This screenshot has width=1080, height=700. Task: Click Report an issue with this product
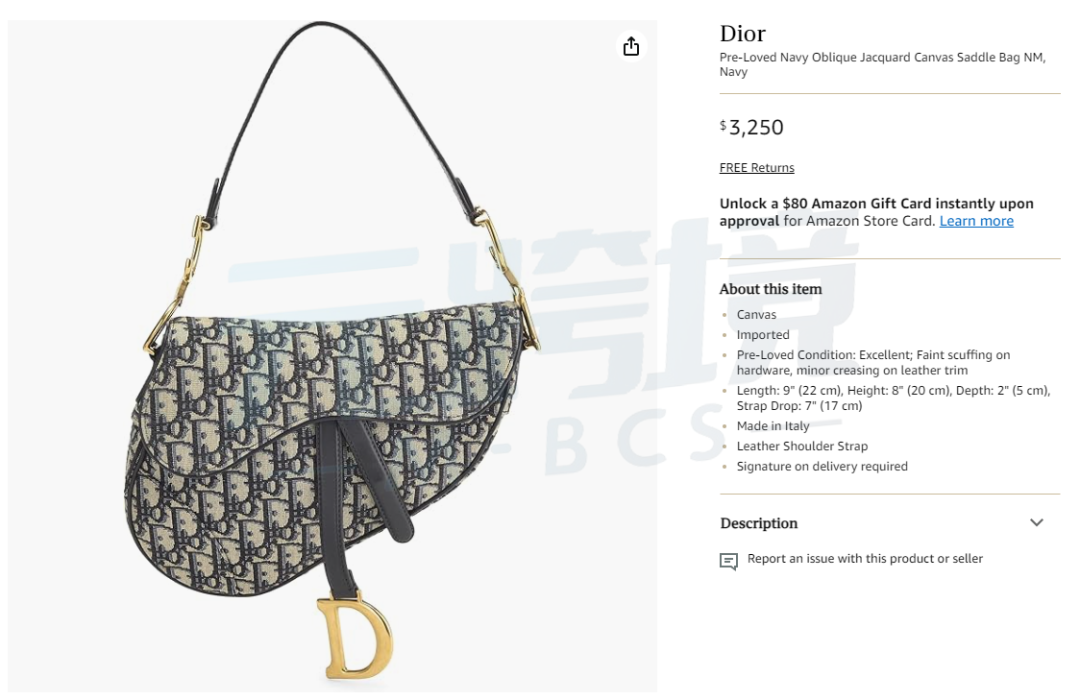[864, 559]
